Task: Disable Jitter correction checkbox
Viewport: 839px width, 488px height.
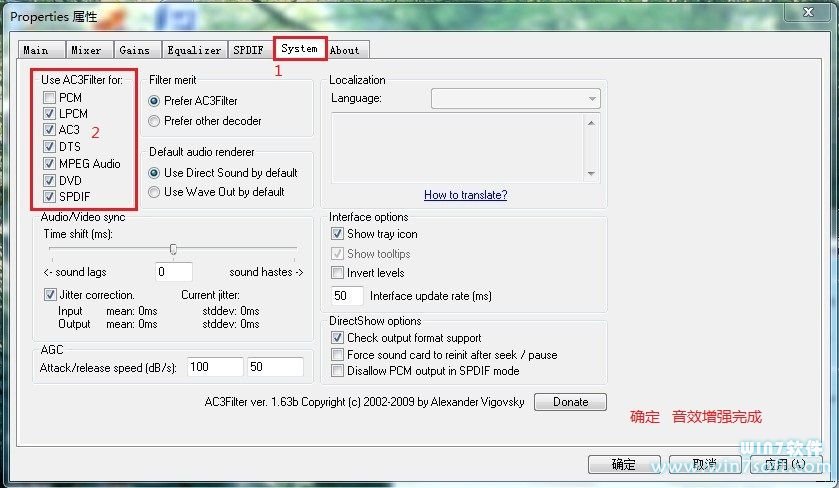Action: click(50, 294)
